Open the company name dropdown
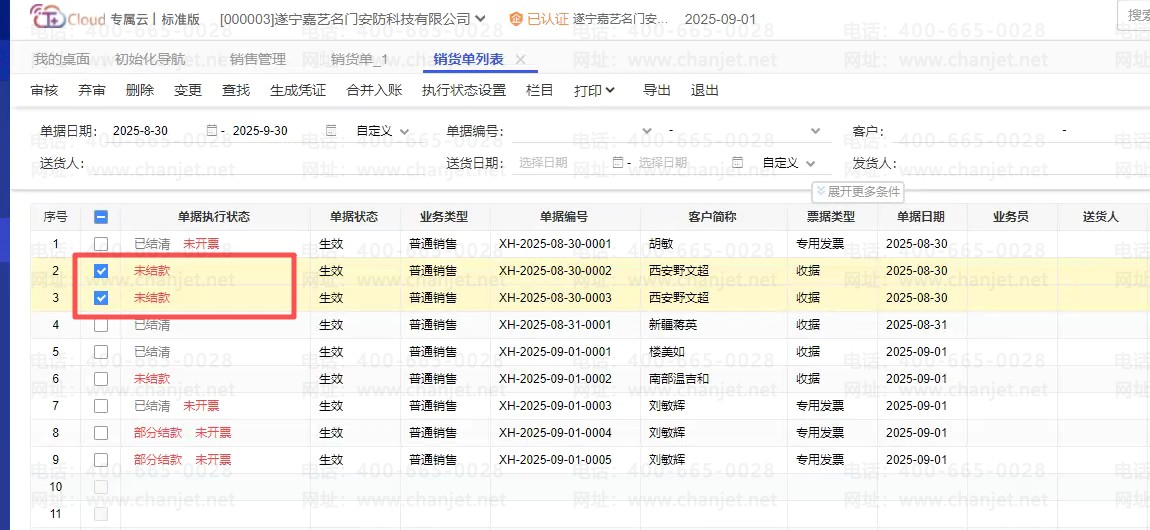This screenshot has width=1150, height=530. [481, 18]
